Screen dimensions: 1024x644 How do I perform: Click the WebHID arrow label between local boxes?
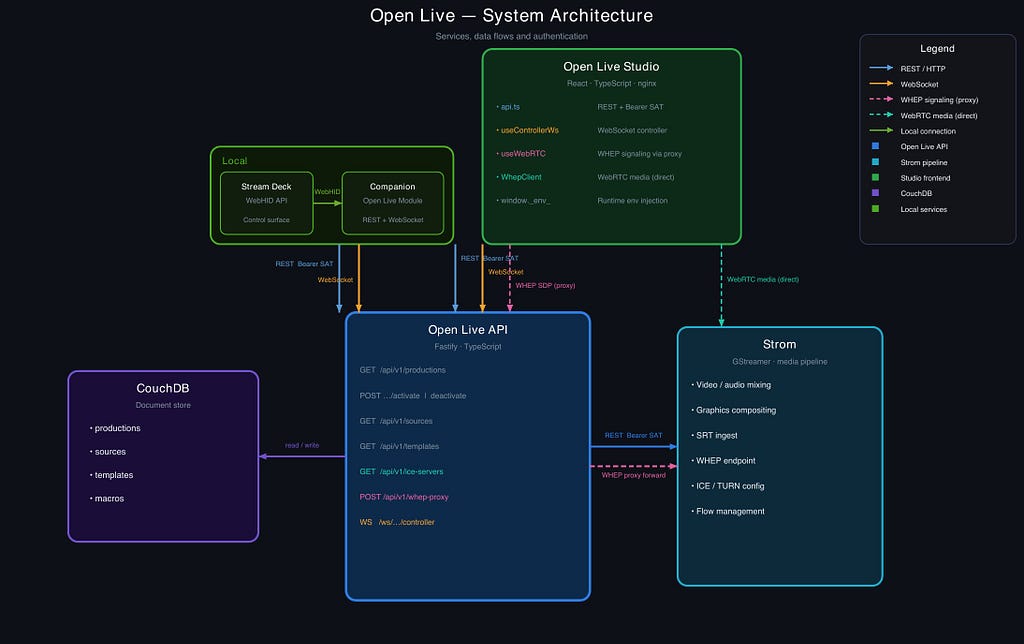(x=327, y=192)
